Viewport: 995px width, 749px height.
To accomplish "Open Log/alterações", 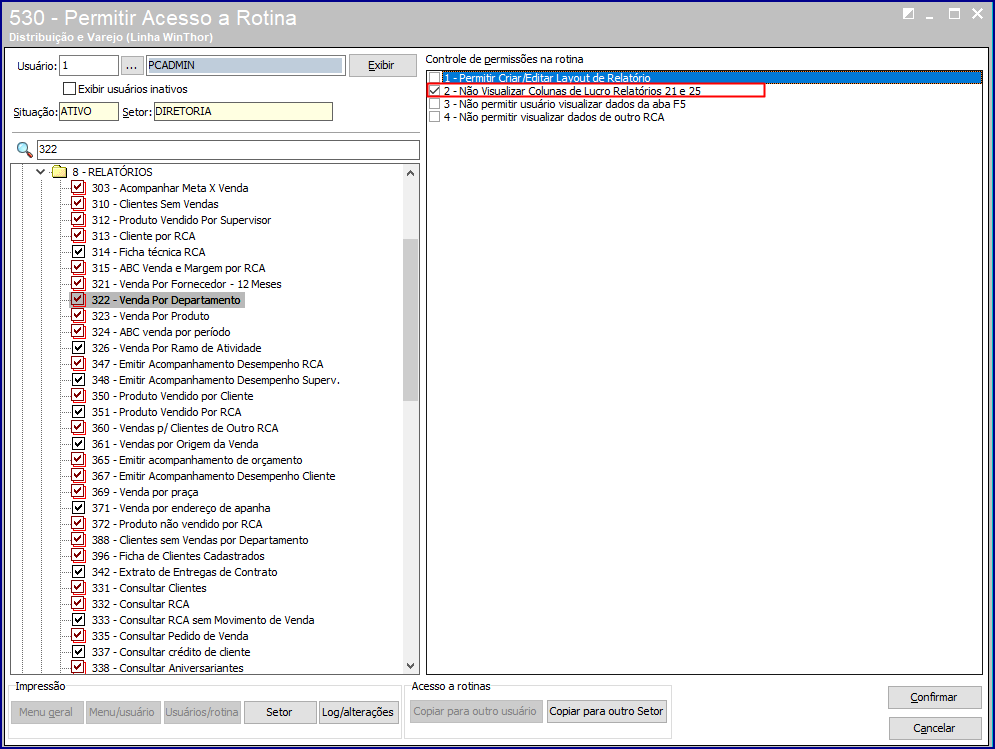I will [358, 712].
